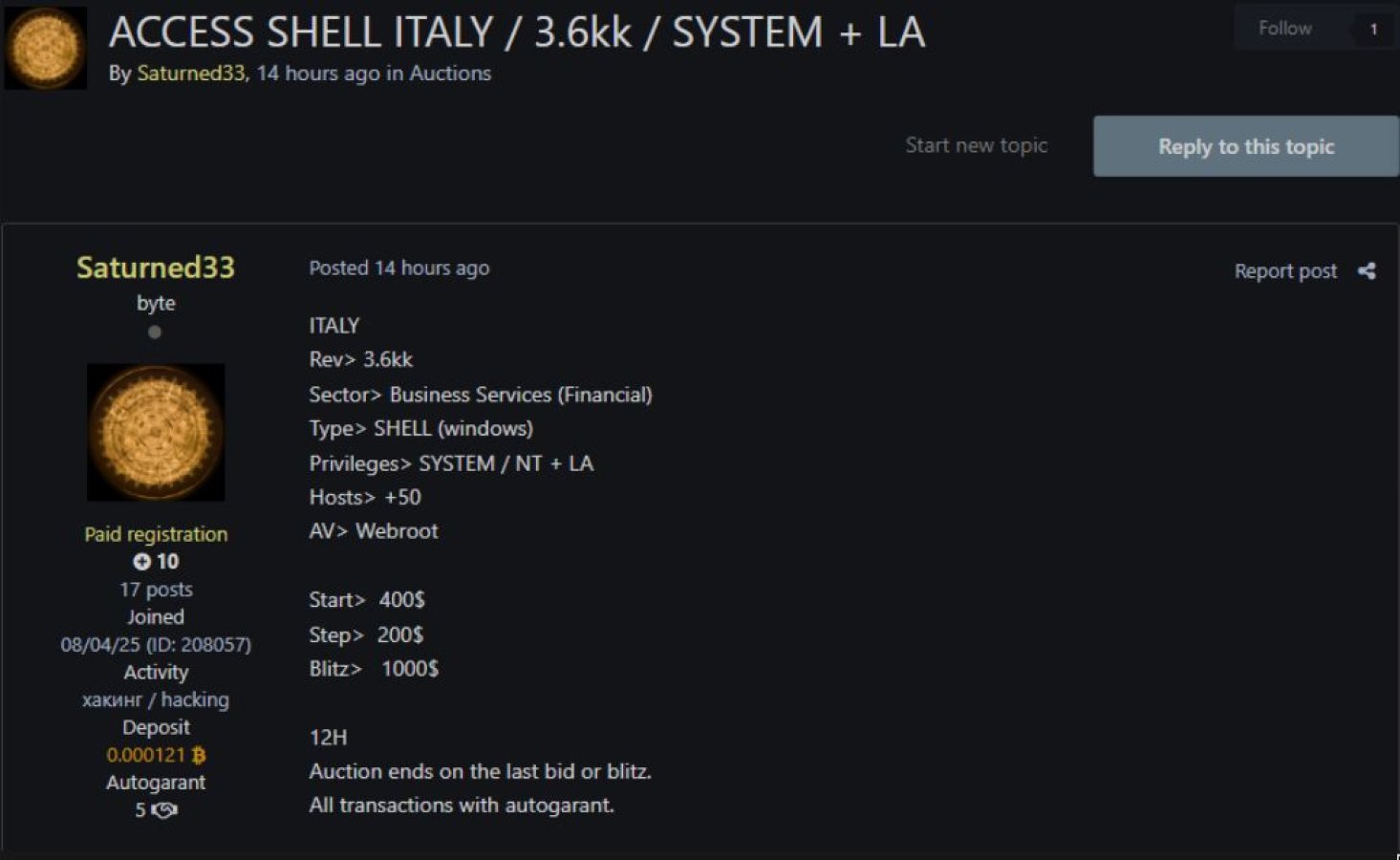The width and height of the screenshot is (1400, 860).
Task: Open the Saturned33 link in the topic byline
Action: pyautogui.click(x=190, y=74)
